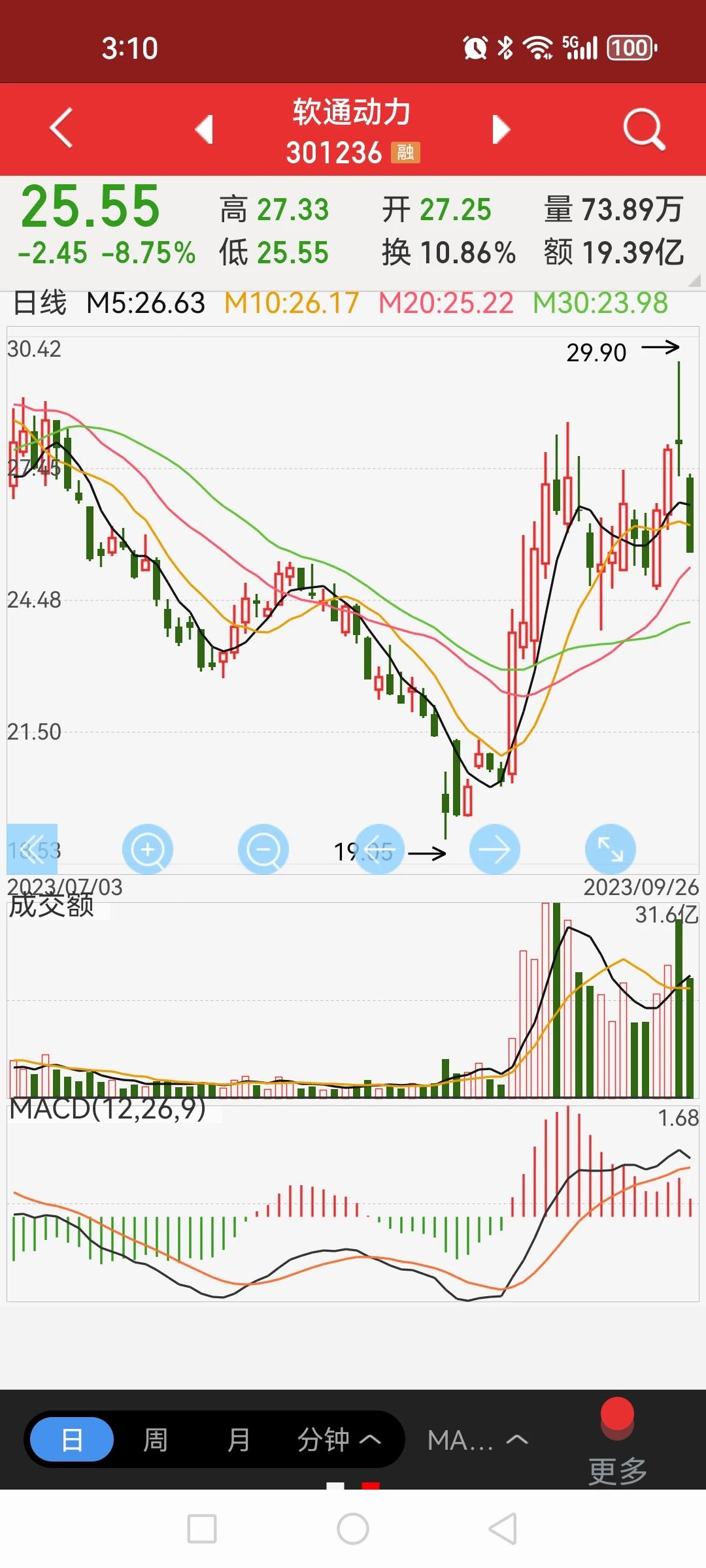Tap the open price 开 27.25
The width and height of the screenshot is (706, 1568).
(x=436, y=210)
